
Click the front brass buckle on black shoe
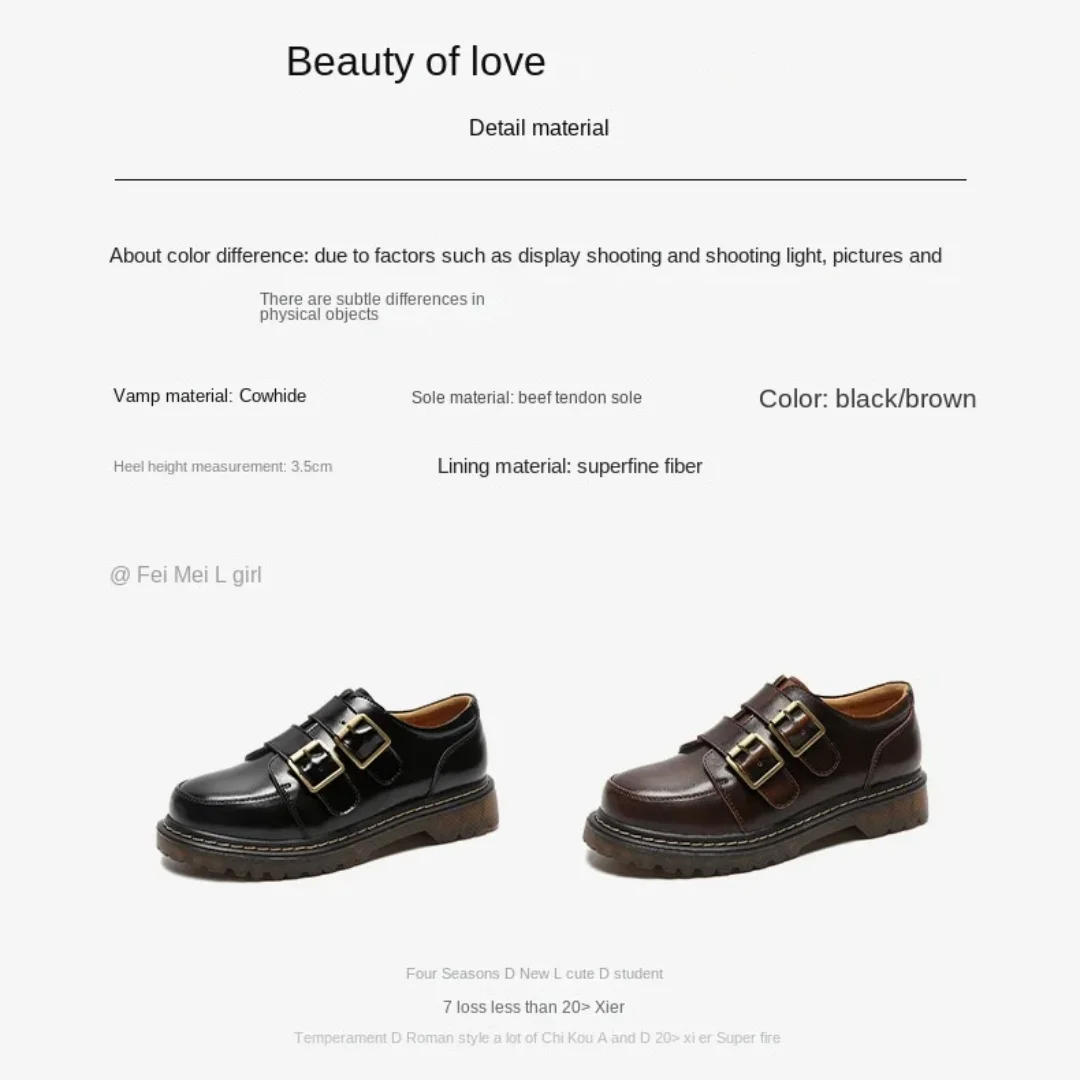[x=315, y=765]
